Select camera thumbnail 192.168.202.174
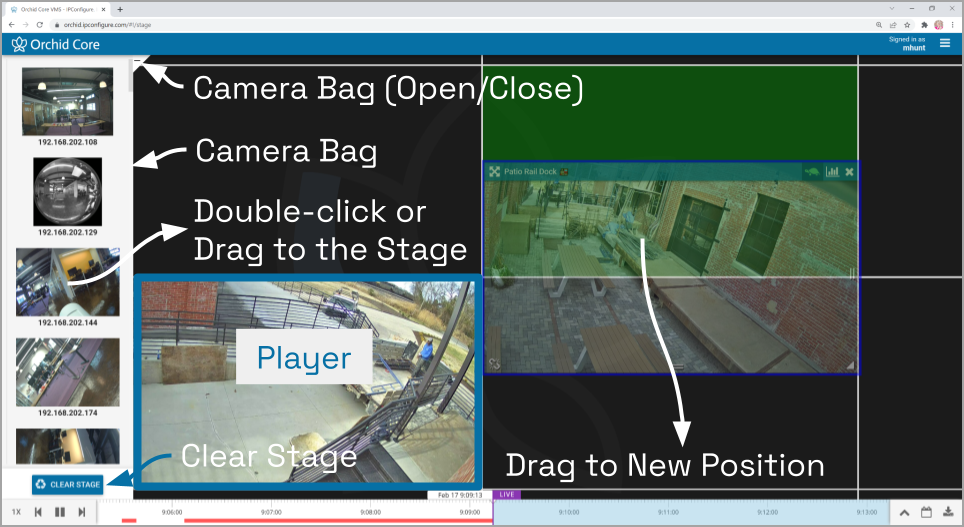The image size is (964, 527). (x=68, y=372)
